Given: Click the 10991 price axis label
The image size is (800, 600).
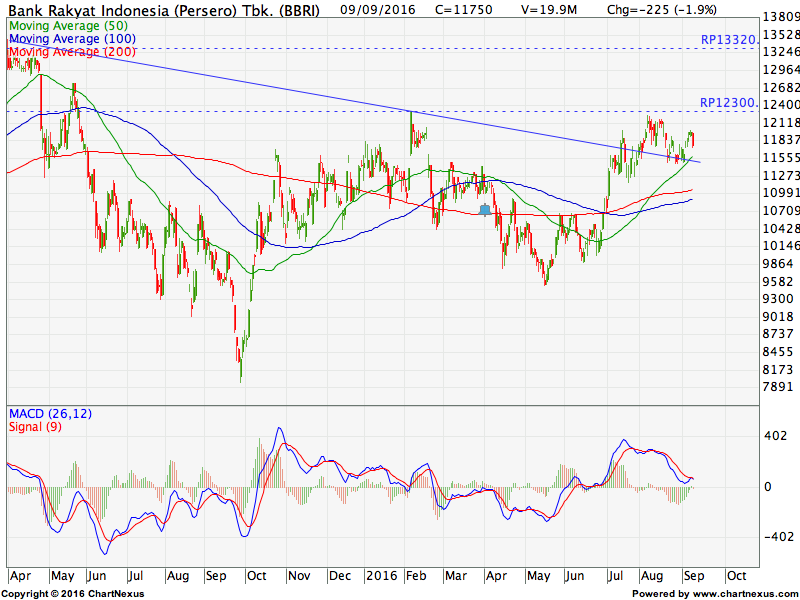Looking at the screenshot, I should point(780,193).
